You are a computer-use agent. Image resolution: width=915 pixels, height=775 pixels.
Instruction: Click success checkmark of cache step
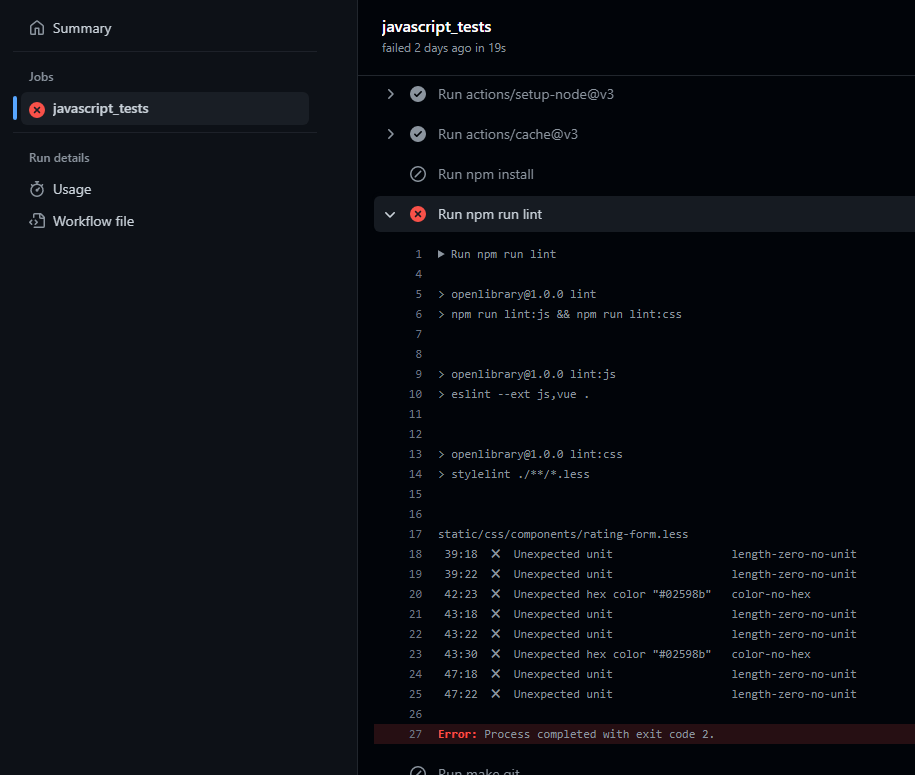pyautogui.click(x=418, y=134)
